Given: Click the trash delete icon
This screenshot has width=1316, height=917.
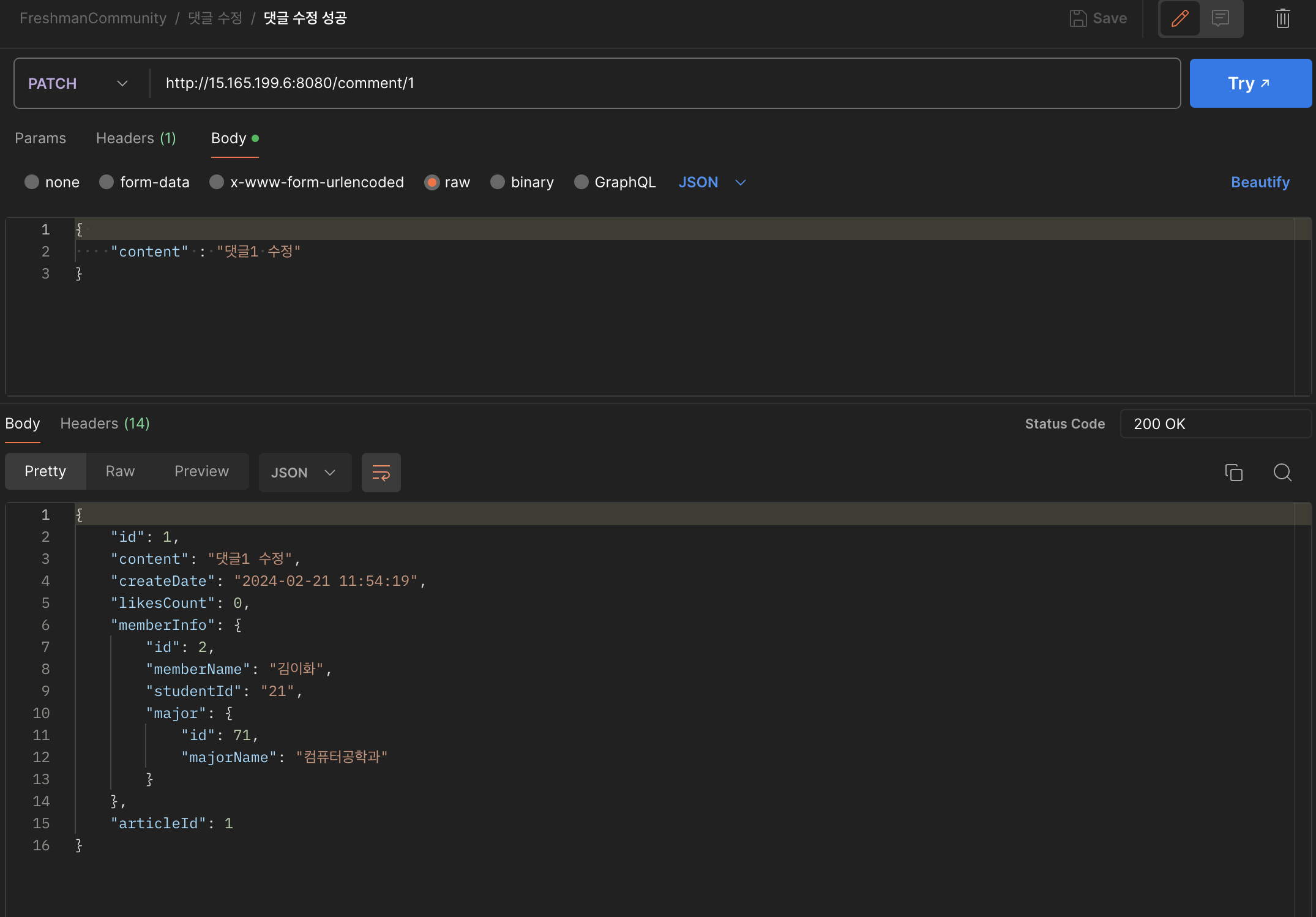Looking at the screenshot, I should pos(1282,19).
